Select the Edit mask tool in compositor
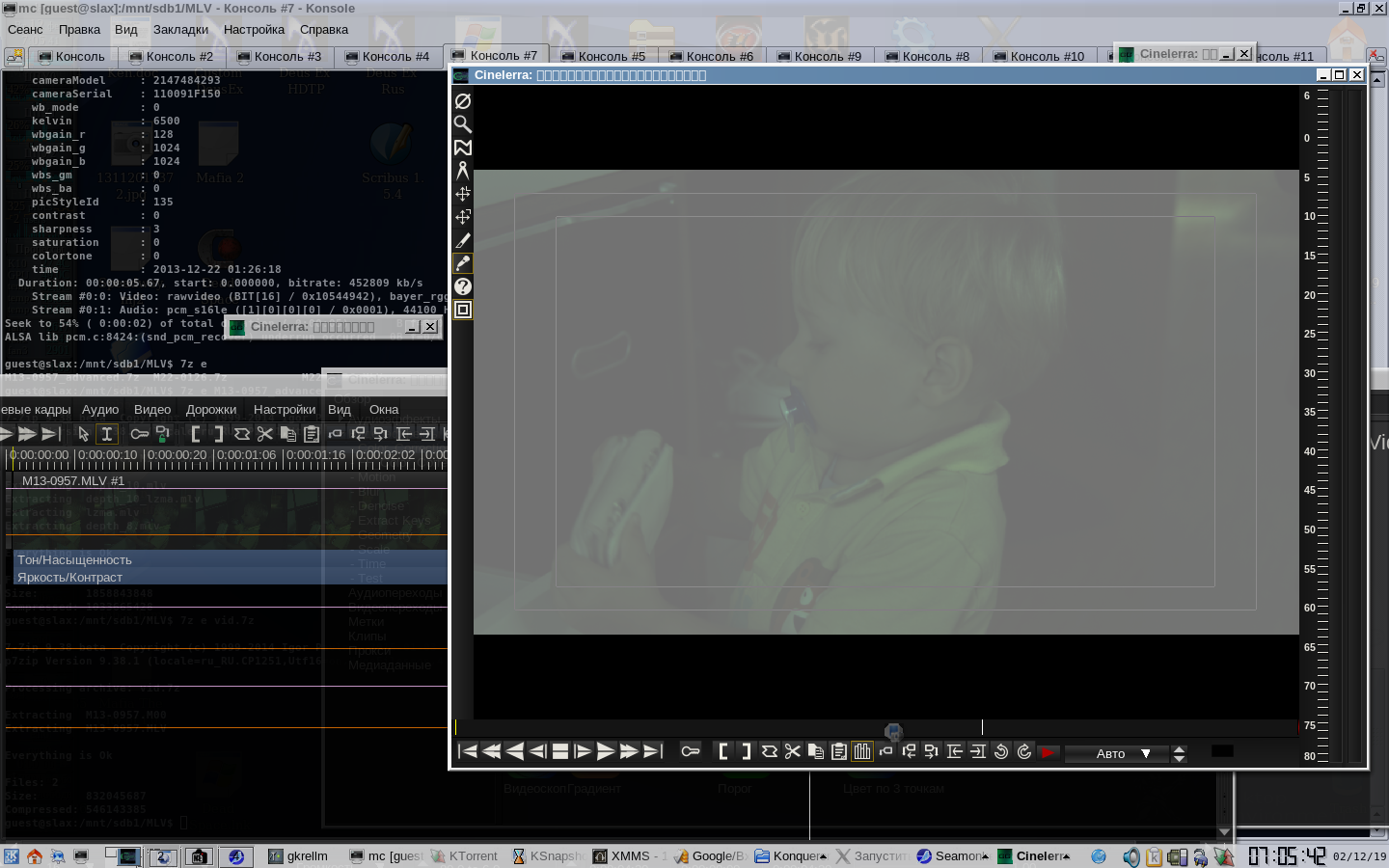 463,148
